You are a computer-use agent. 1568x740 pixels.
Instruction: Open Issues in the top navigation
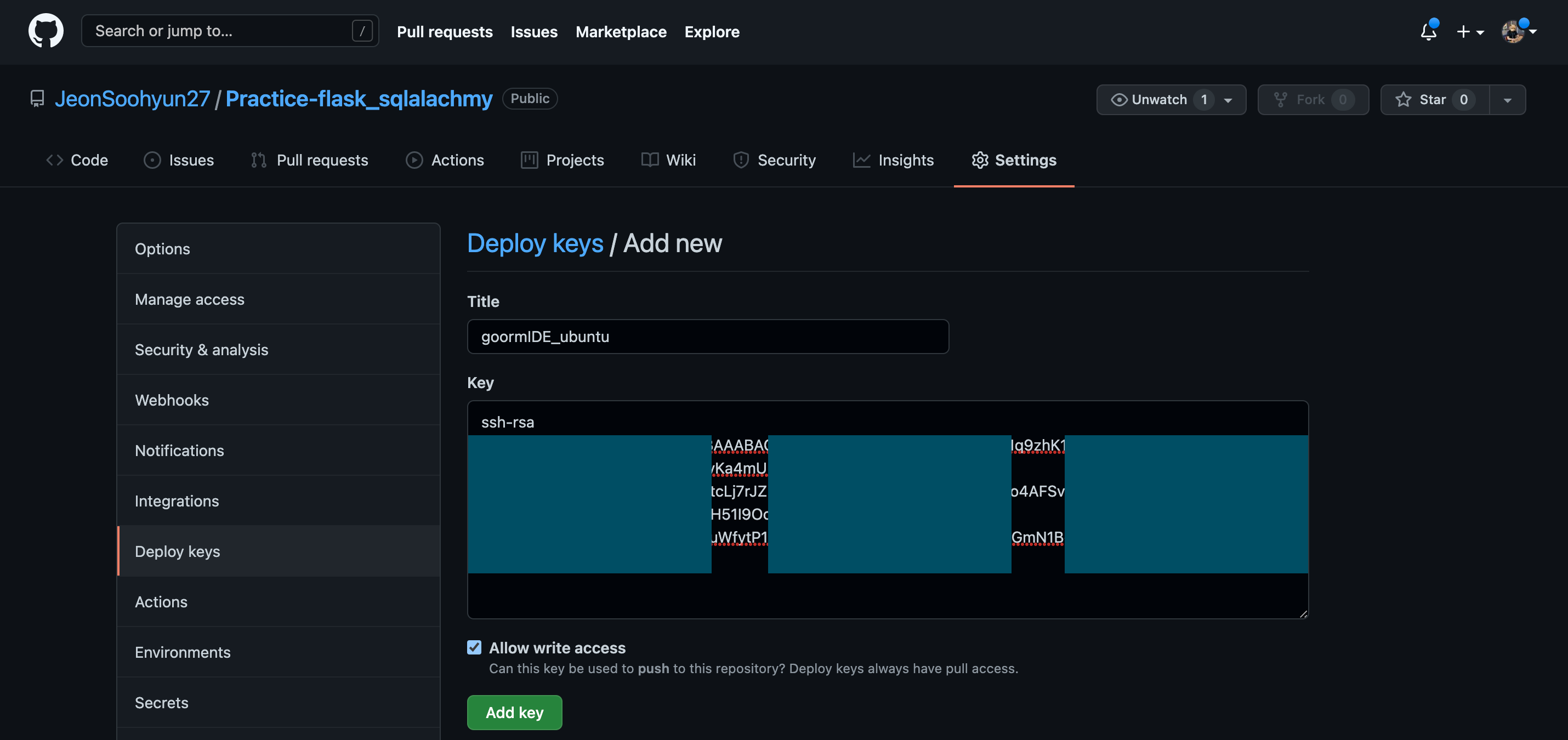(x=534, y=32)
